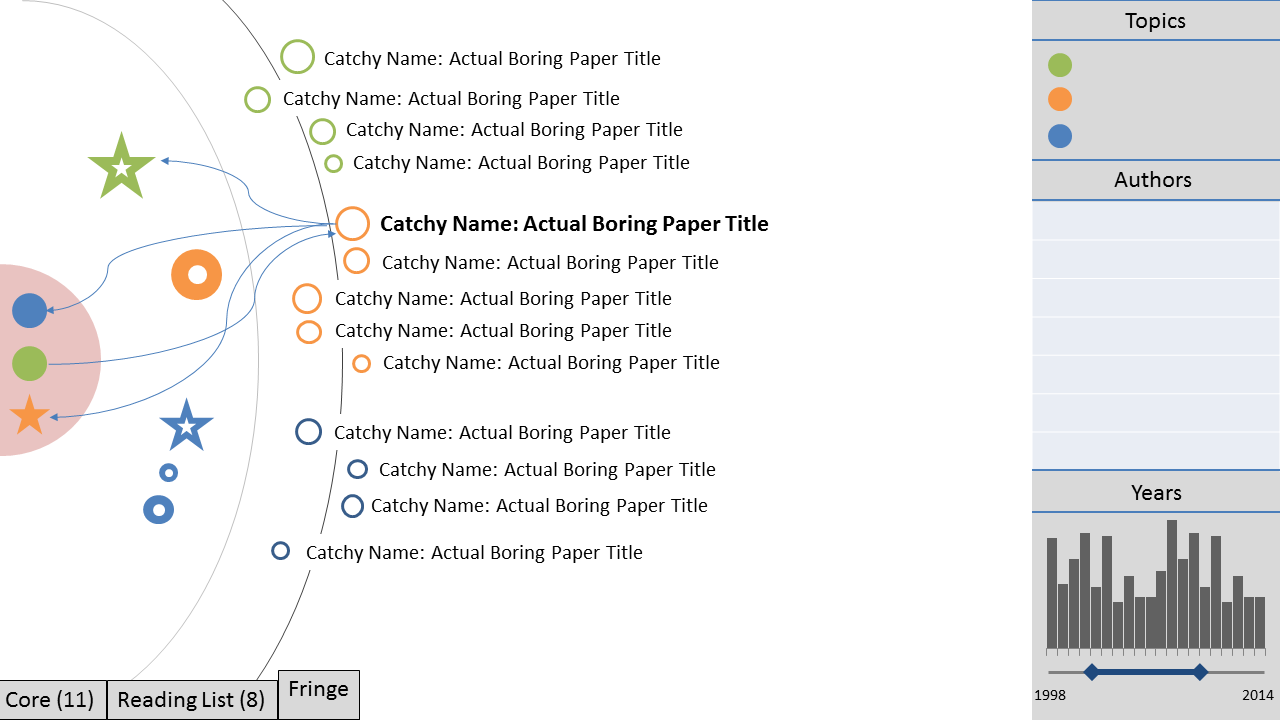The height and width of the screenshot is (720, 1280).
Task: Click the orange ring beside bold paper title
Action: pos(352,224)
